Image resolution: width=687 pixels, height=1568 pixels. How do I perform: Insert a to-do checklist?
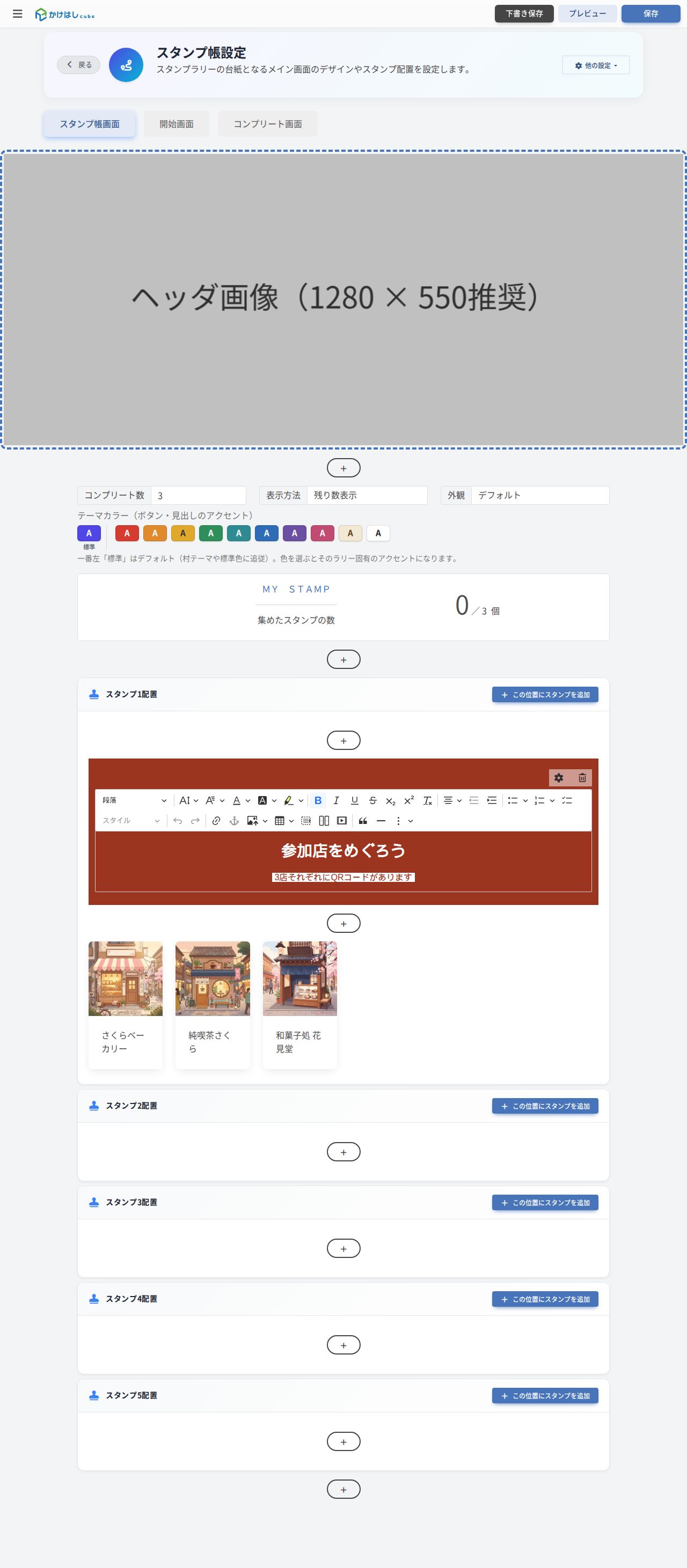coord(567,800)
